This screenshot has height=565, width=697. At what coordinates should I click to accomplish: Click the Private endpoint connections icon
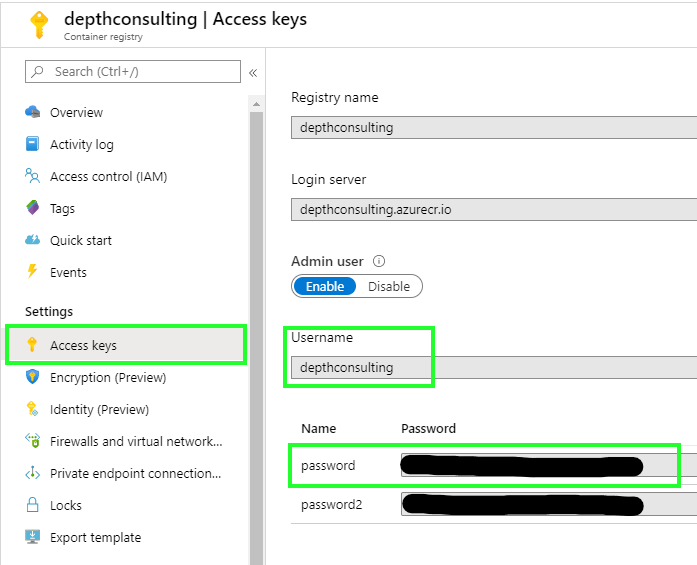32,473
